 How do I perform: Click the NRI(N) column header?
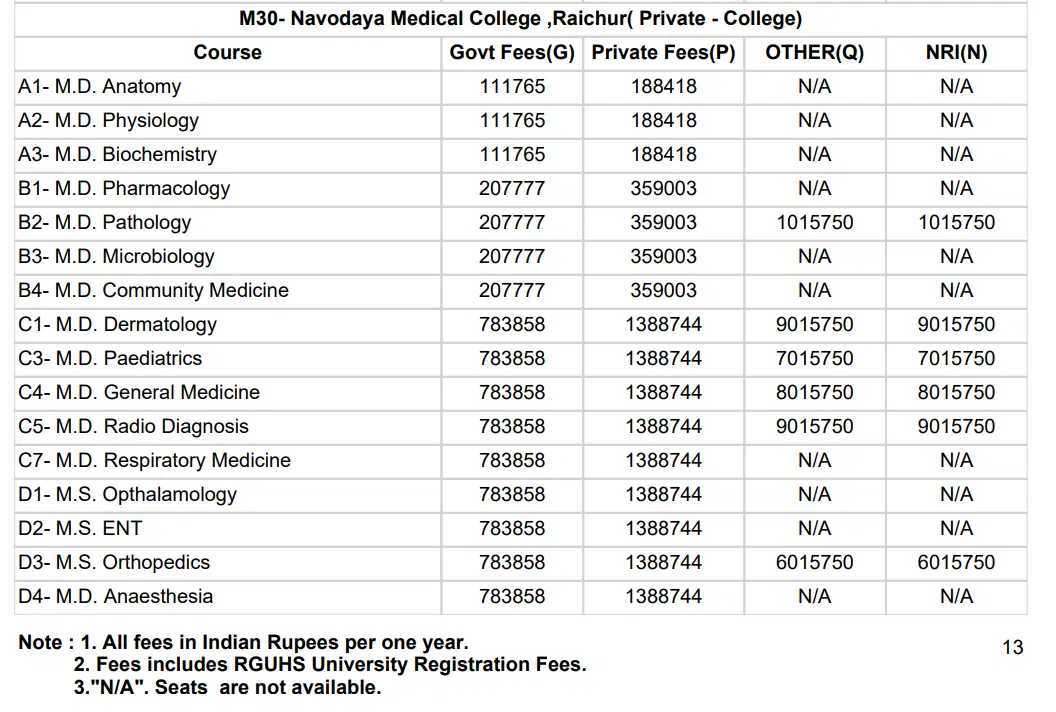coord(956,53)
